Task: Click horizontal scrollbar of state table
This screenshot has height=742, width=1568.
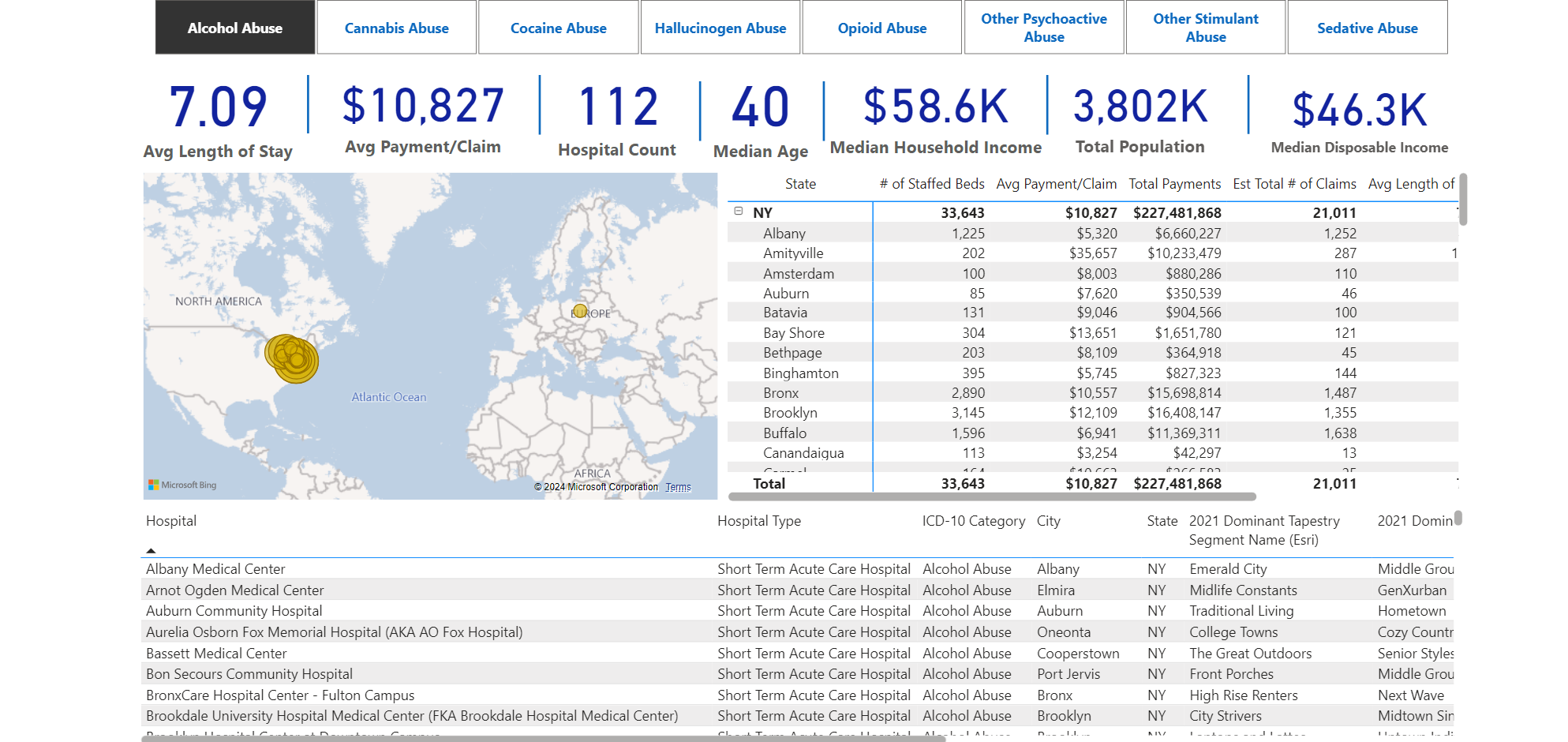Action: pyautogui.click(x=991, y=497)
